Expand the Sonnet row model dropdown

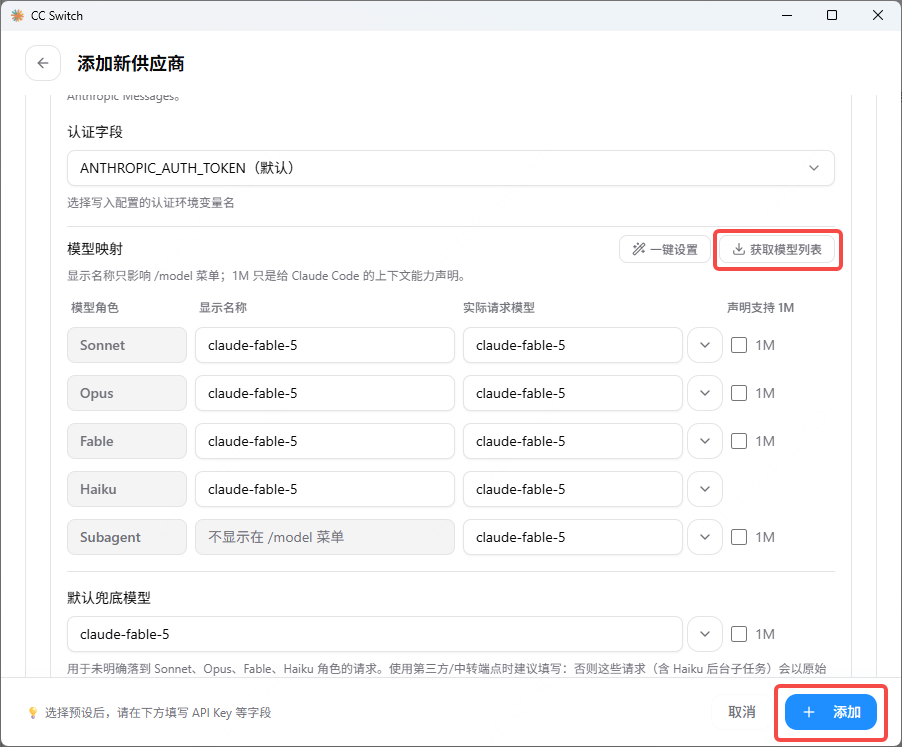coord(705,345)
